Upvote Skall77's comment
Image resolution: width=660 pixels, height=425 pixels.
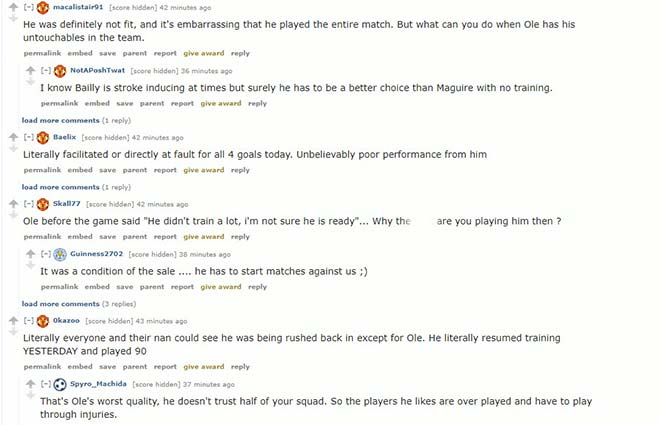pyautogui.click(x=13, y=203)
